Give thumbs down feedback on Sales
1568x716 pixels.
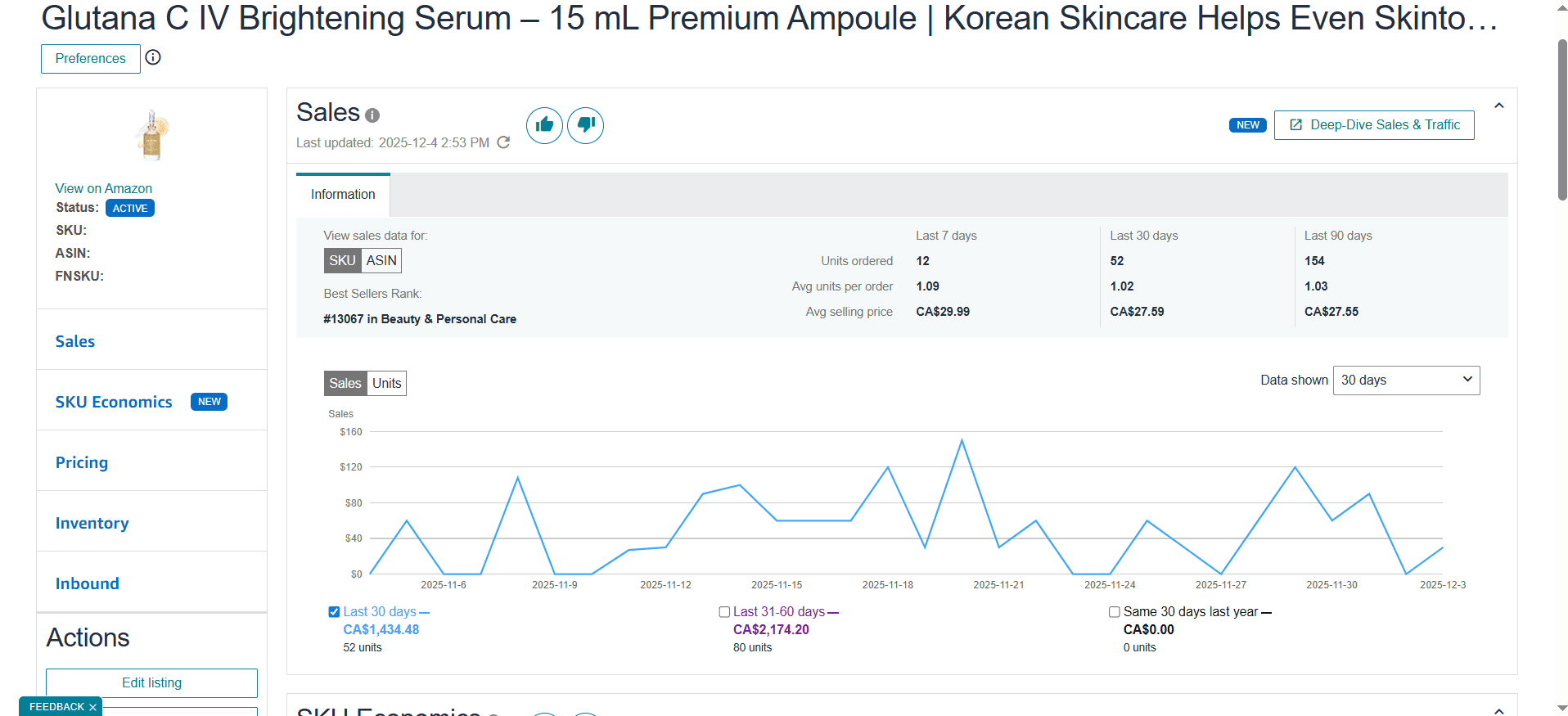coord(585,125)
